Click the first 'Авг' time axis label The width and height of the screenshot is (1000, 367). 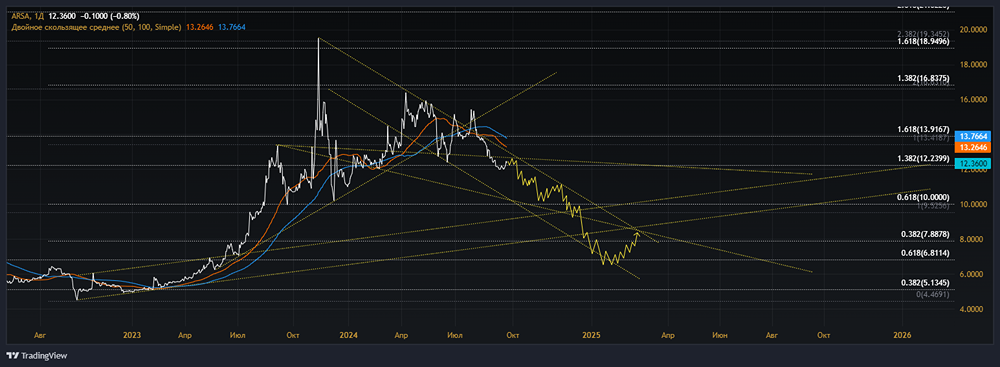(41, 334)
